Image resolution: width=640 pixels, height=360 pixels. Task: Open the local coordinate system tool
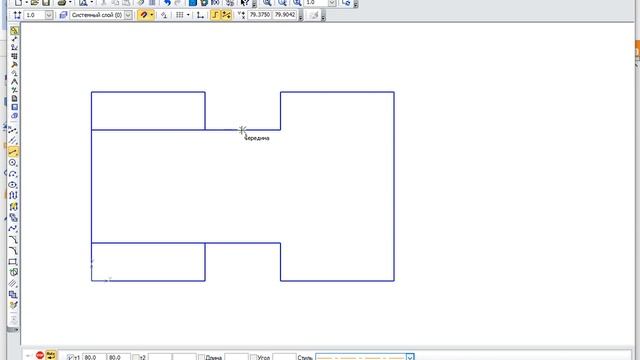200,15
